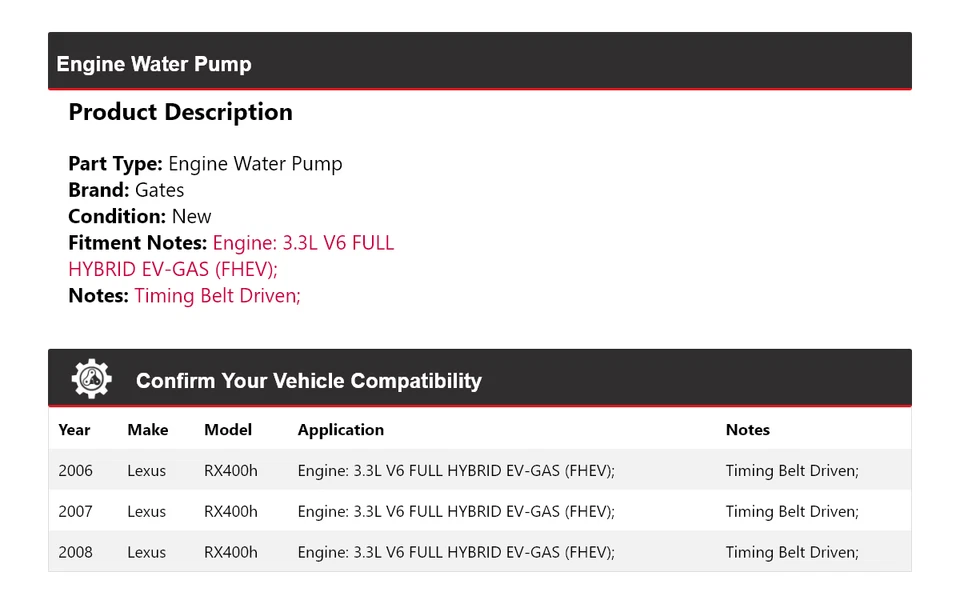This screenshot has height=604, width=960.
Task: Click the gear icon beside Confirm Your Vehicle Compatibility
Action: (91, 380)
